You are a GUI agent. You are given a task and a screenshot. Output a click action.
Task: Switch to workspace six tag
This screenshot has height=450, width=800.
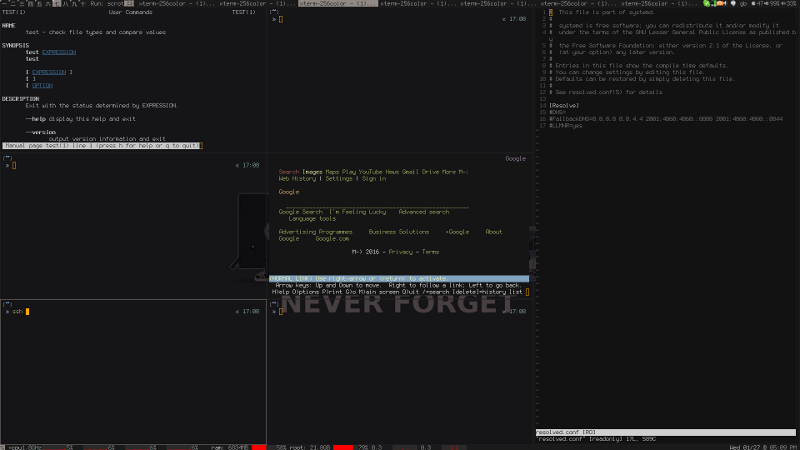[x=47, y=3]
